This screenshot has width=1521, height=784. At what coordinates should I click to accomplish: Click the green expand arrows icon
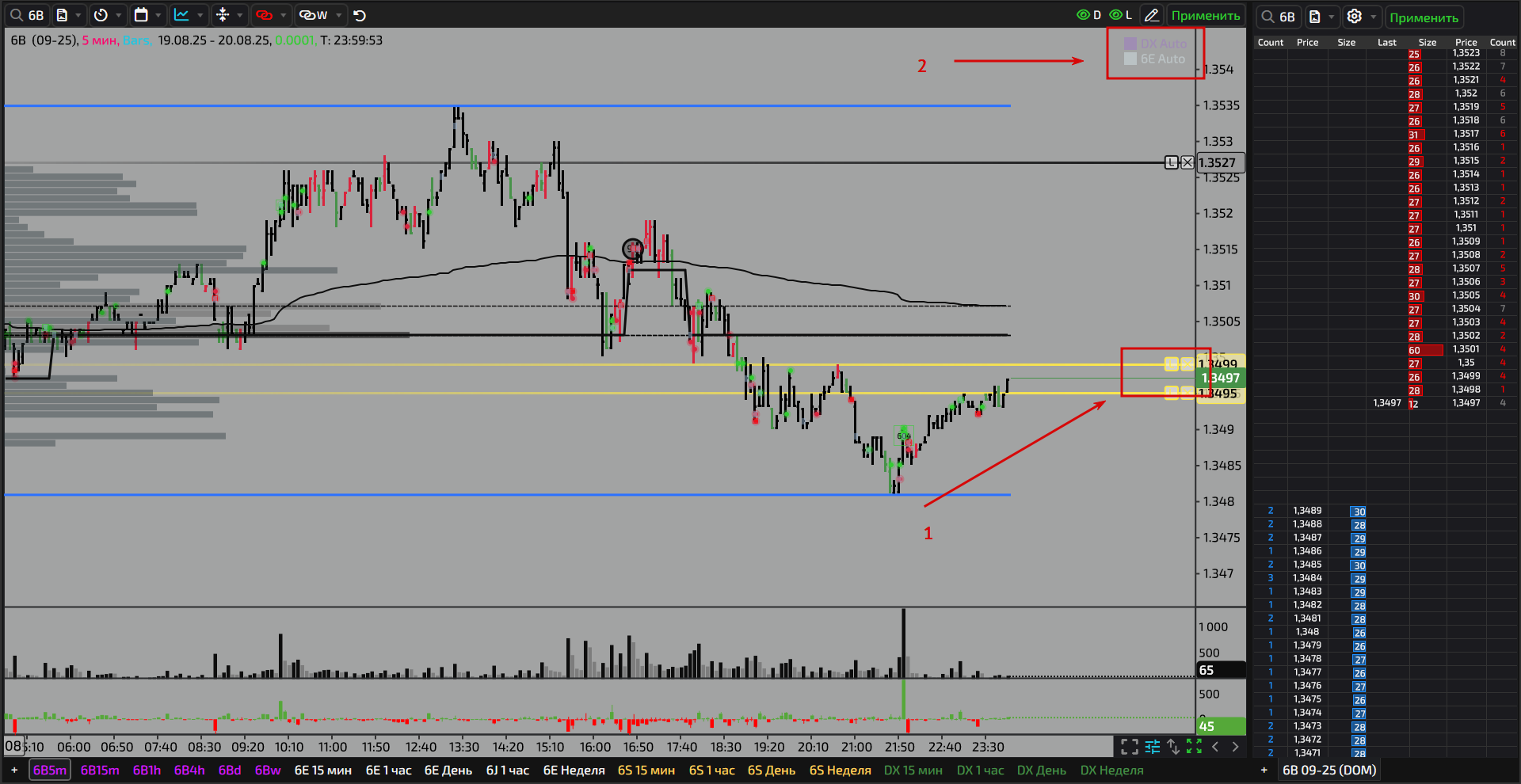(x=1194, y=746)
